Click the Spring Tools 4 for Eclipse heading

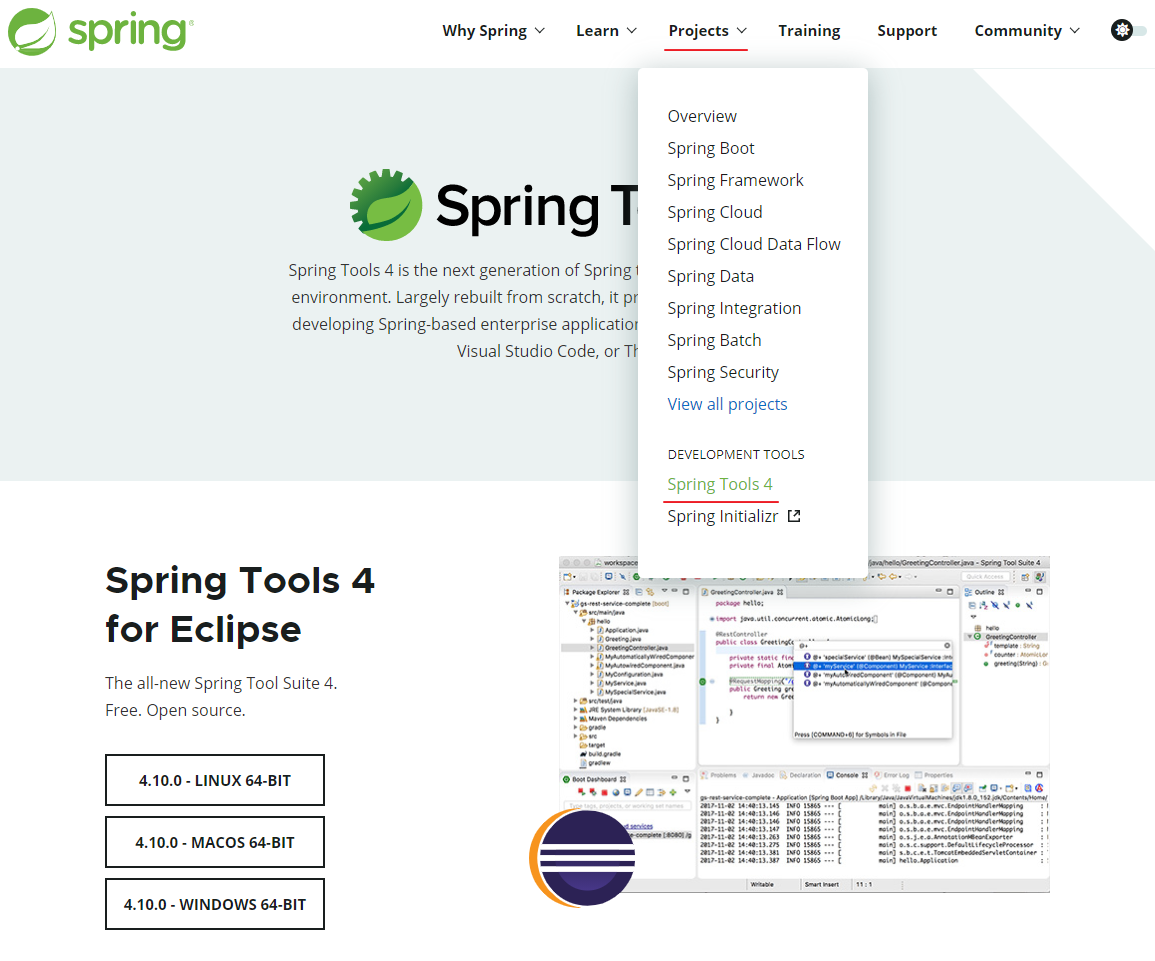240,605
